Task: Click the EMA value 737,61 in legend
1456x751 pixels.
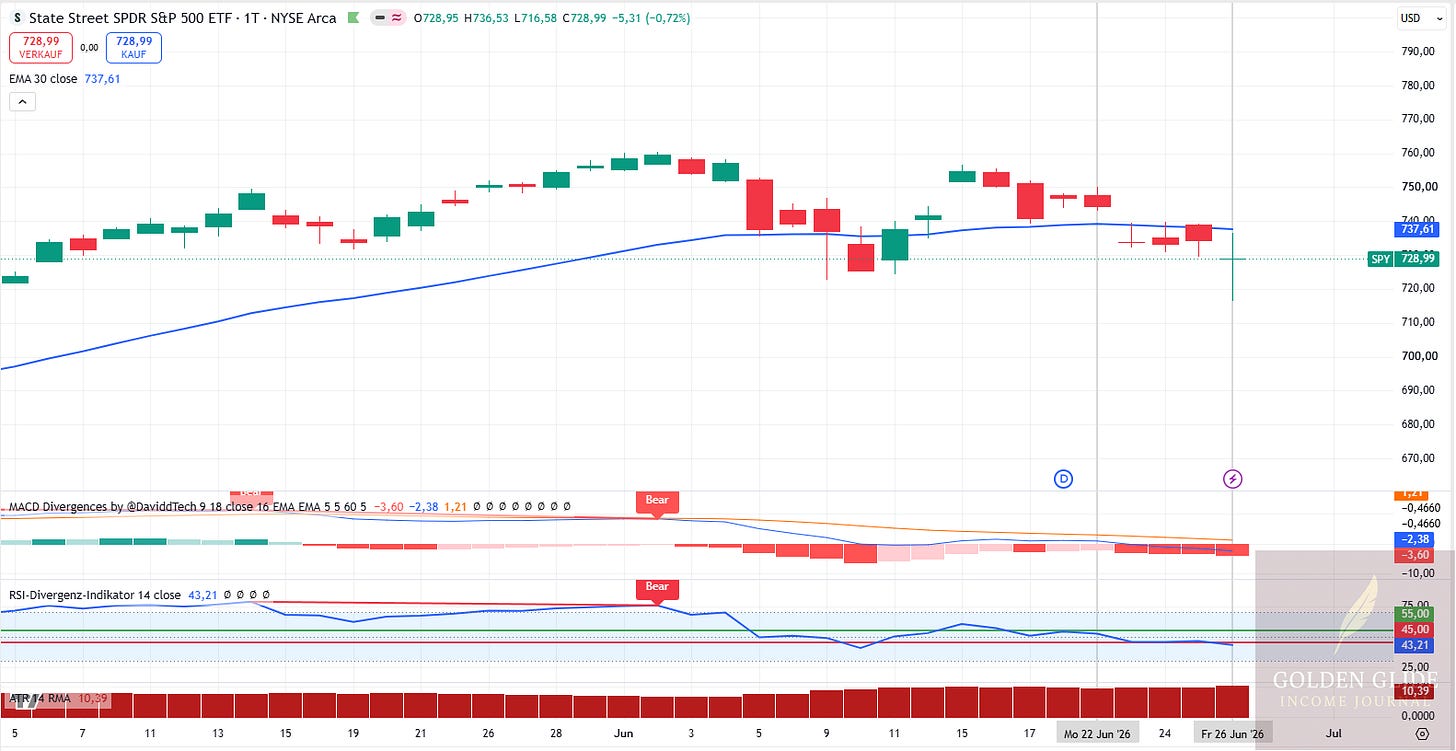Action: coord(101,78)
